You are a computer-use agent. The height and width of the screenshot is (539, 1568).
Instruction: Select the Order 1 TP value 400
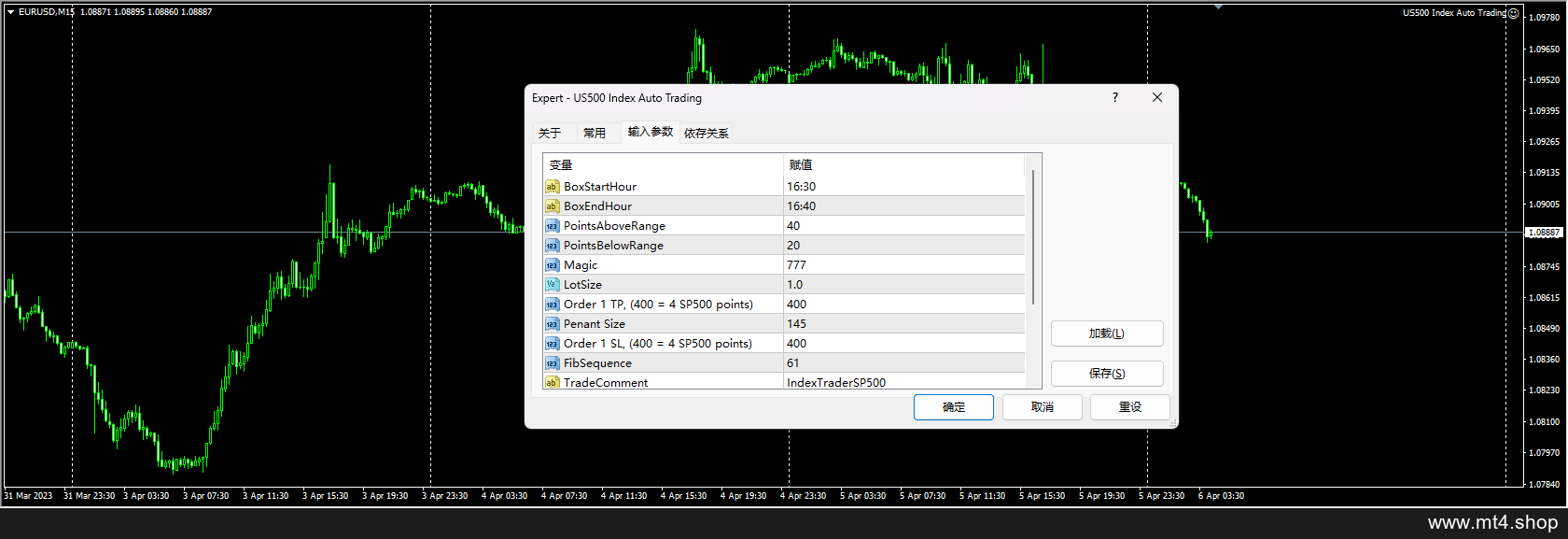903,305
